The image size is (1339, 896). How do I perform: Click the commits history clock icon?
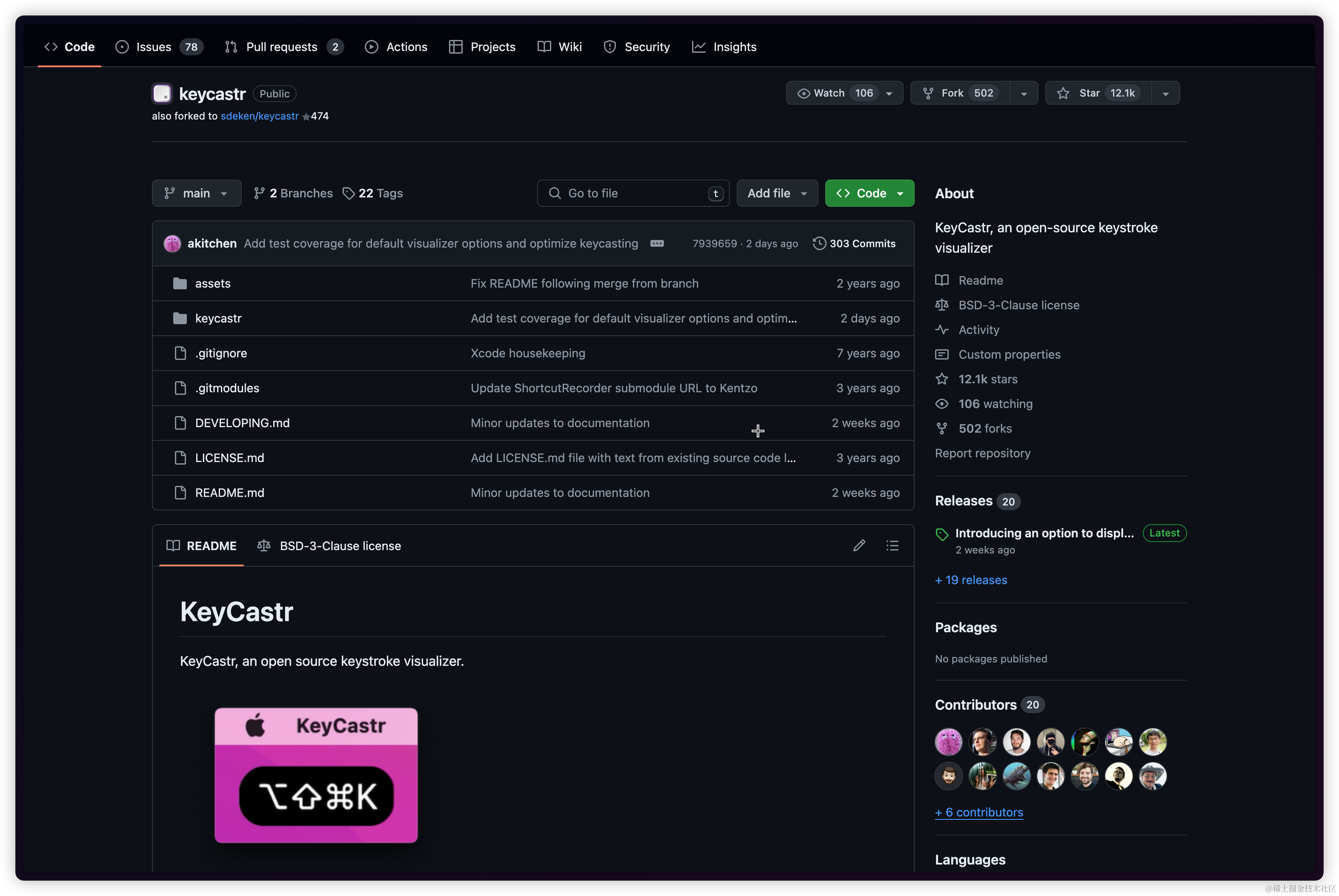[819, 243]
